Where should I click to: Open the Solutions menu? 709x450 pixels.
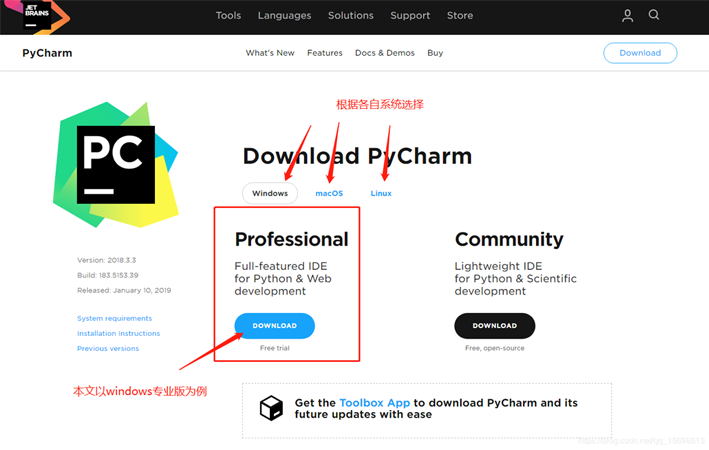pos(351,15)
